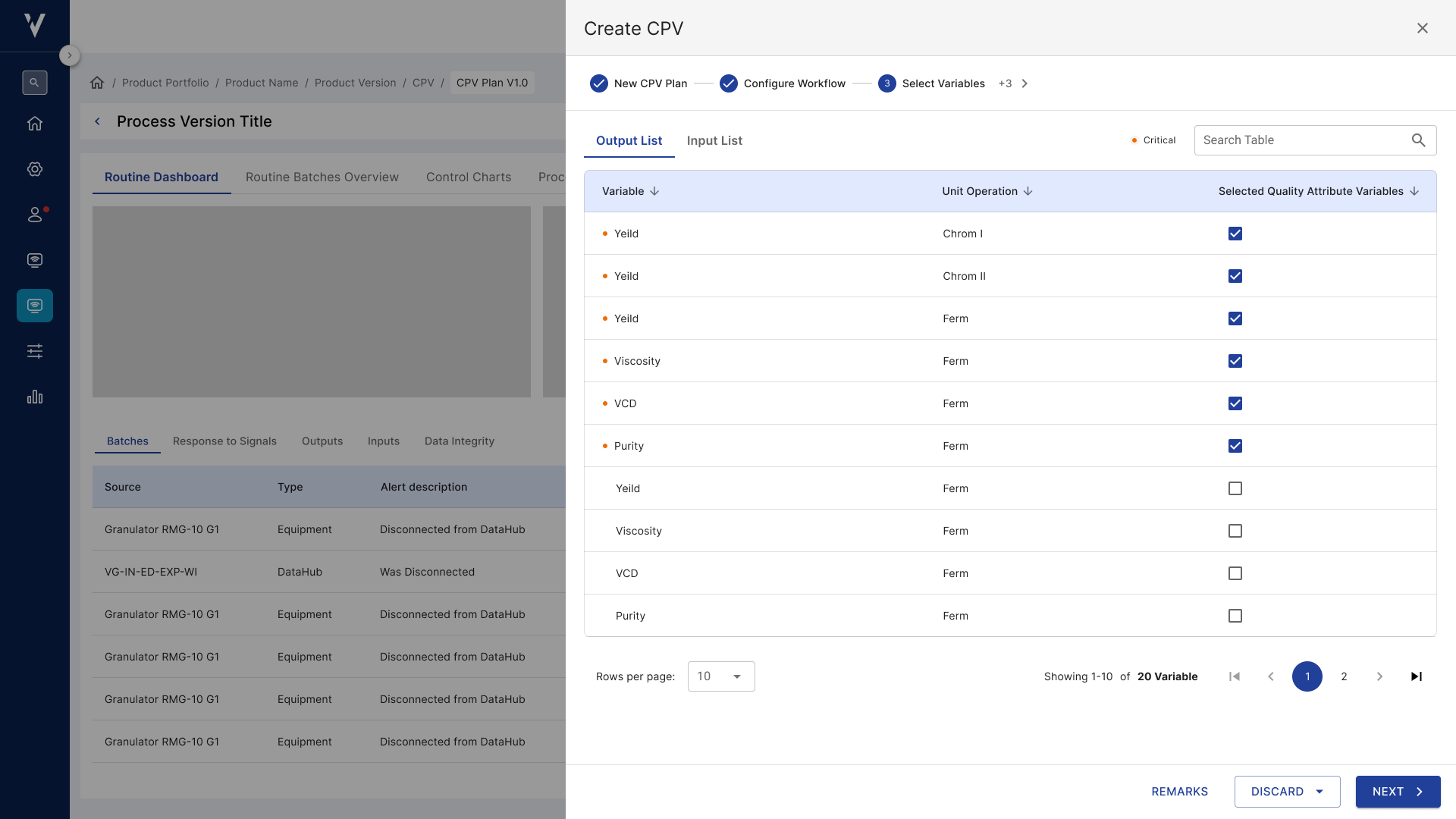Go to next page arrow in pagination
This screenshot has height=819, width=1456.
pos(1379,676)
